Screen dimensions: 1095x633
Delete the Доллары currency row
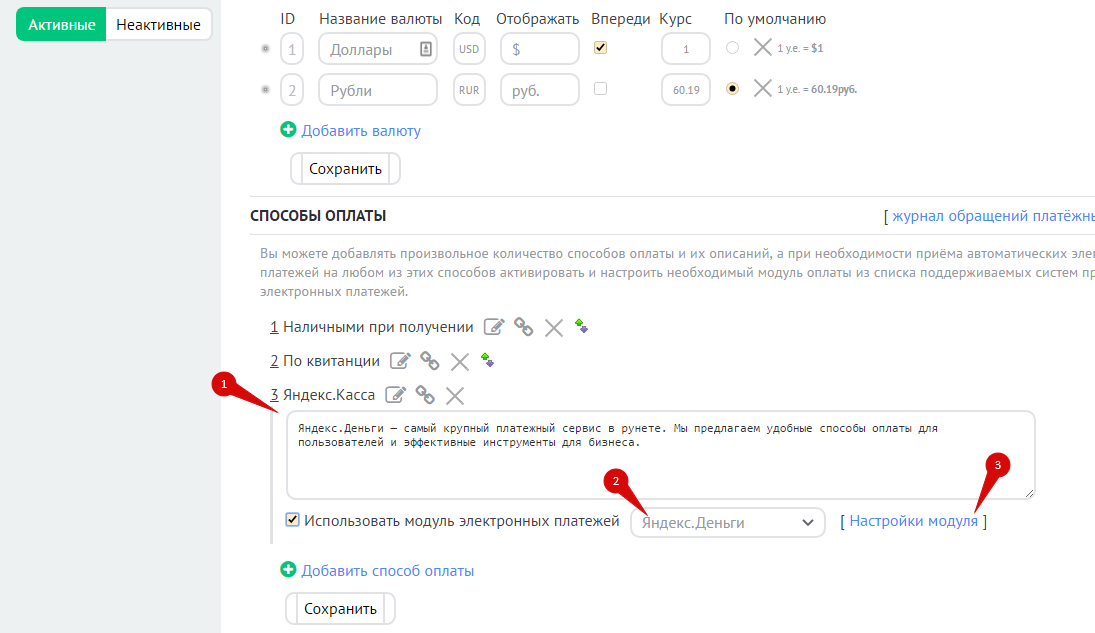tap(762, 47)
